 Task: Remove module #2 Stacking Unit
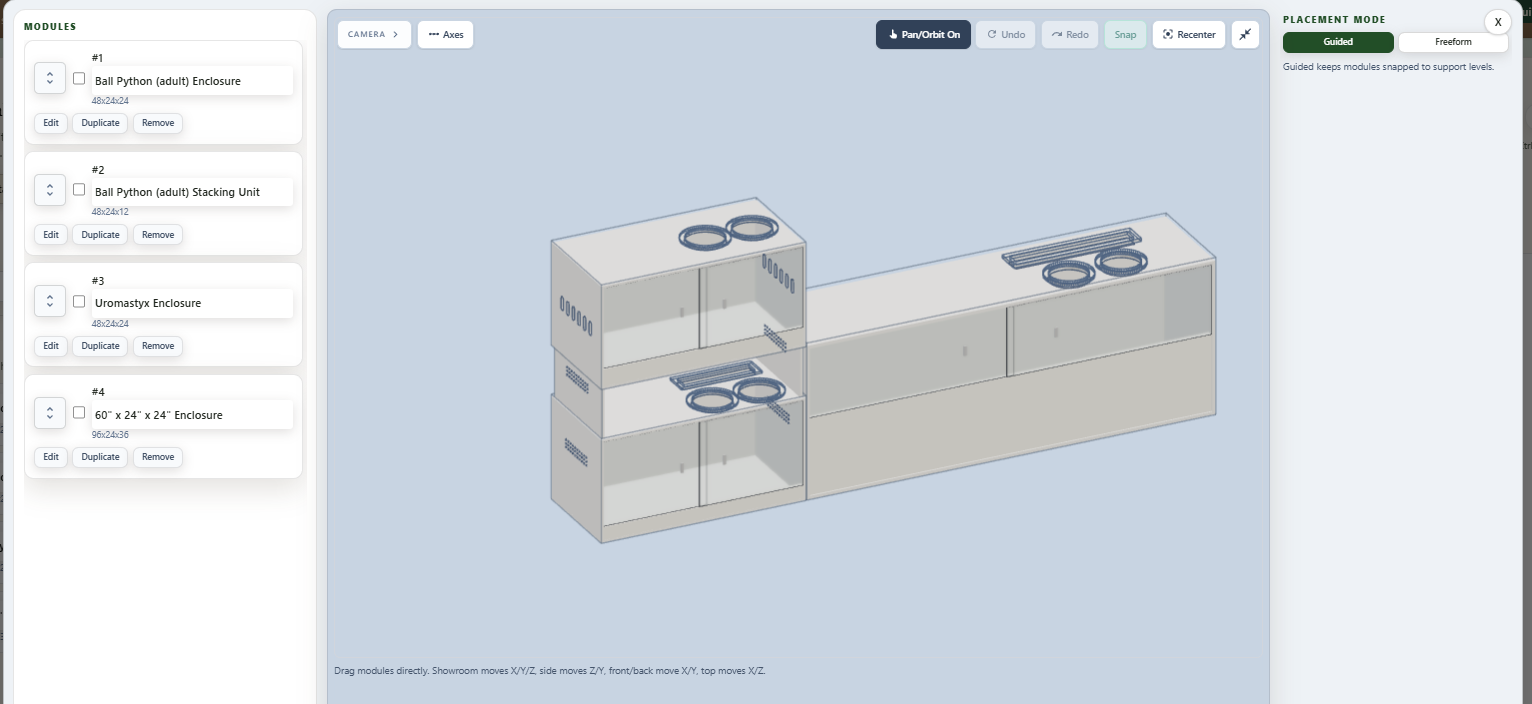coord(158,235)
